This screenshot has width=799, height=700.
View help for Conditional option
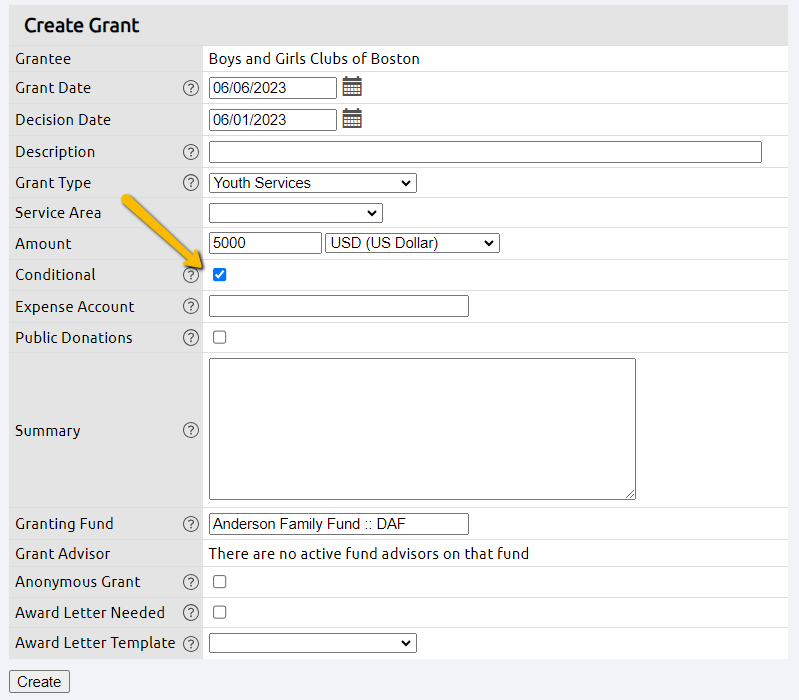tap(191, 275)
